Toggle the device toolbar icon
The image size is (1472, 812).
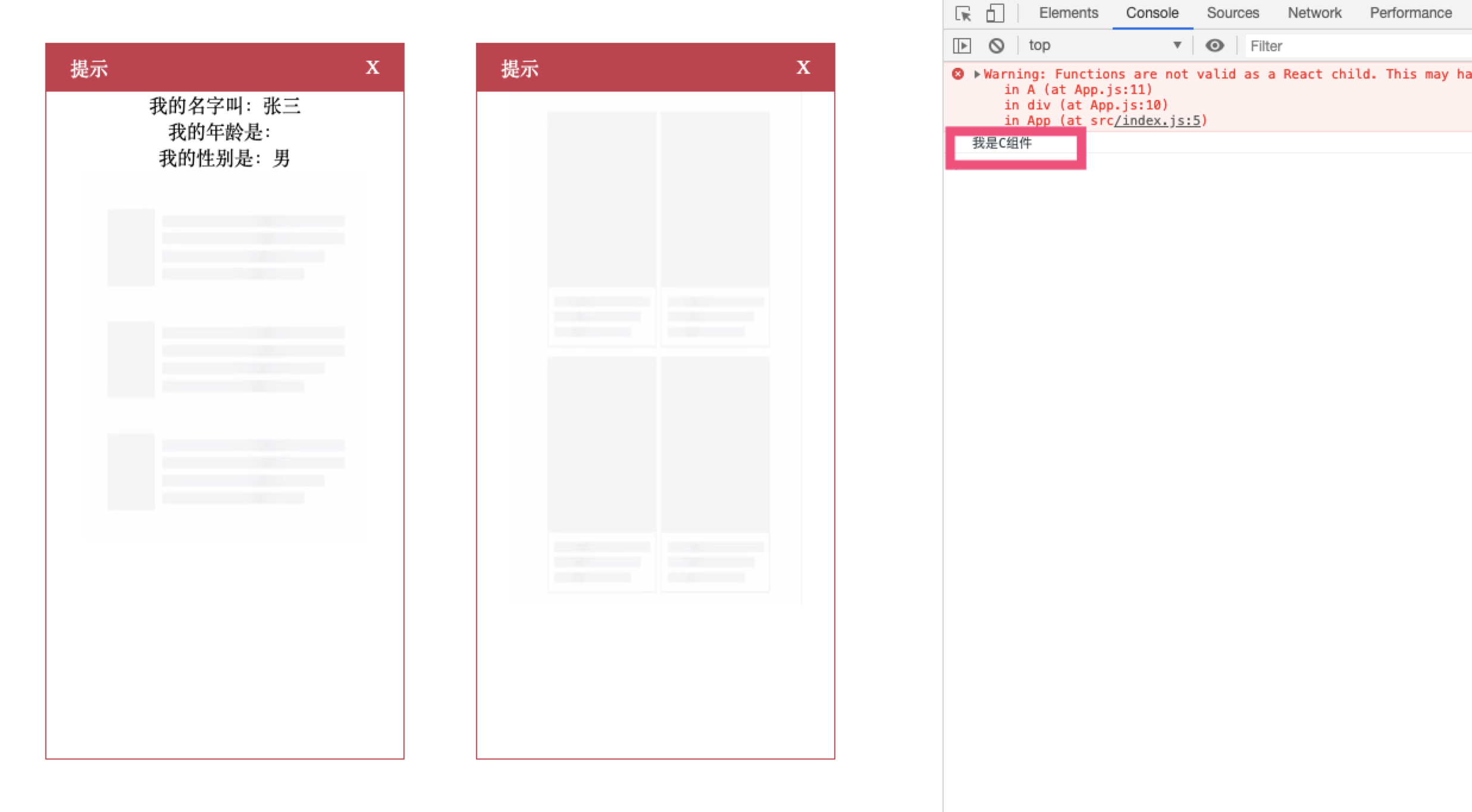point(995,13)
